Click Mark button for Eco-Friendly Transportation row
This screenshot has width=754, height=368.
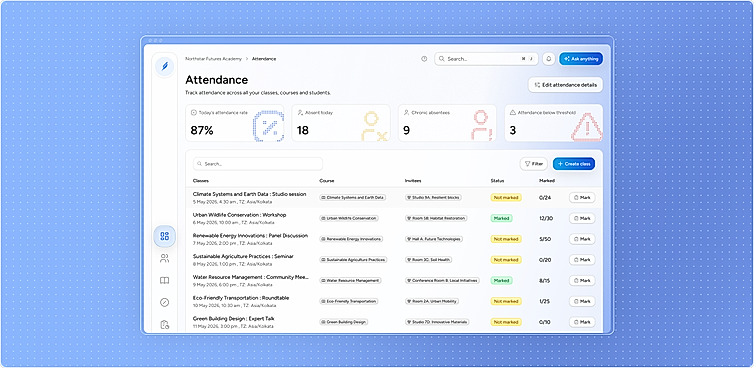coord(582,301)
